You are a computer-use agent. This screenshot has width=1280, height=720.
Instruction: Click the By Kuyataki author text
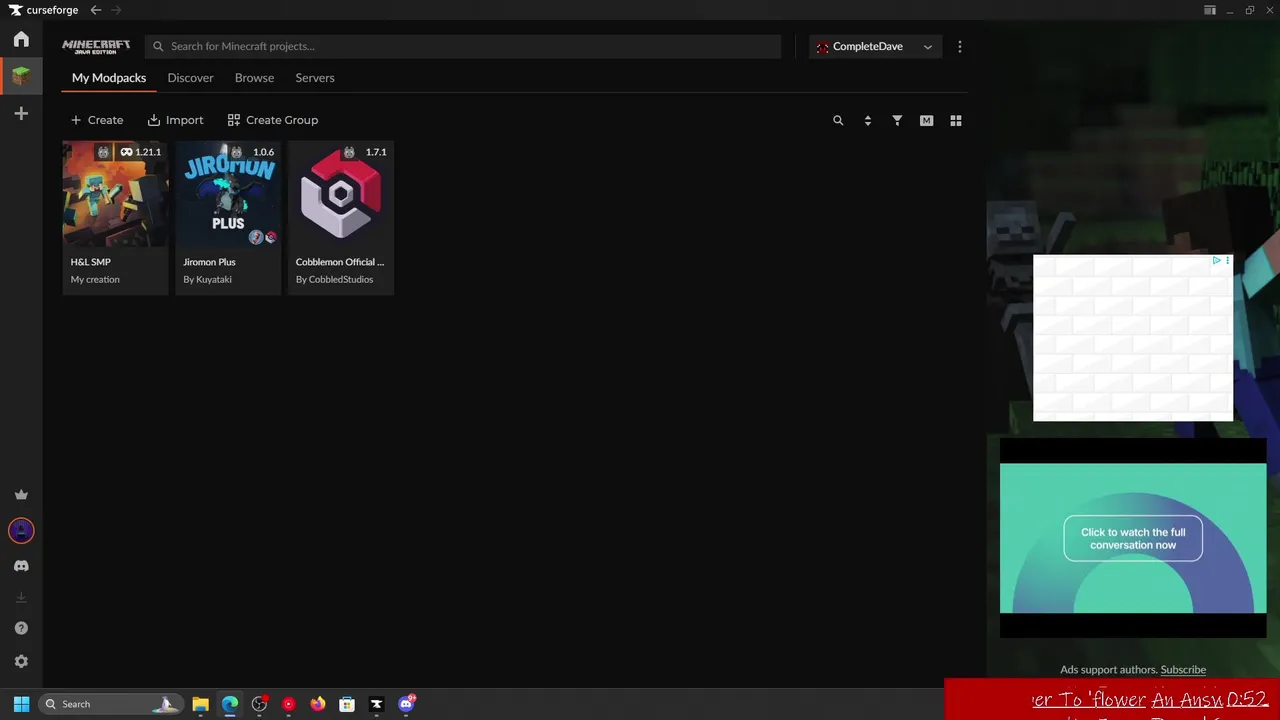208,280
